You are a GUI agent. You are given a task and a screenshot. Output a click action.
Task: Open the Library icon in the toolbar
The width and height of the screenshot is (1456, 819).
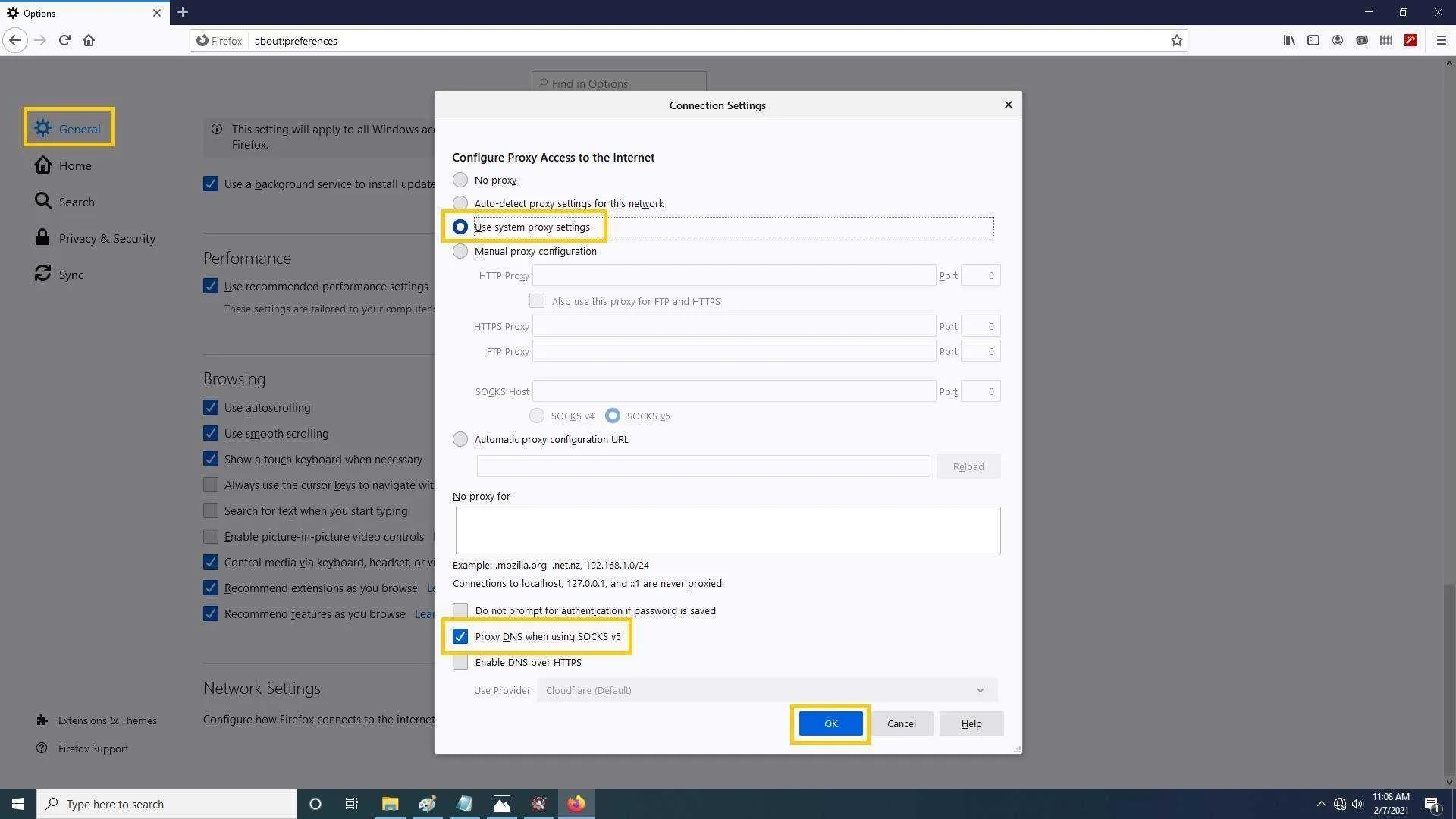1288,40
